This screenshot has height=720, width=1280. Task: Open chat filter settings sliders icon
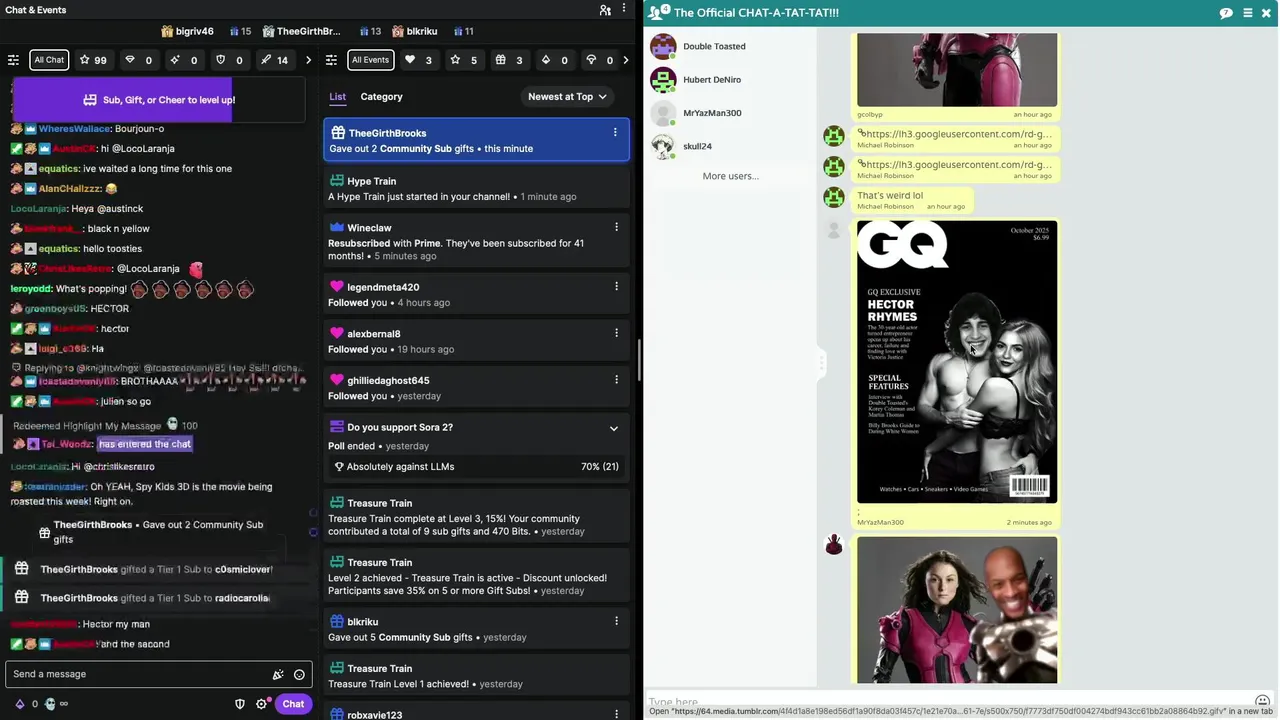[x=13, y=60]
